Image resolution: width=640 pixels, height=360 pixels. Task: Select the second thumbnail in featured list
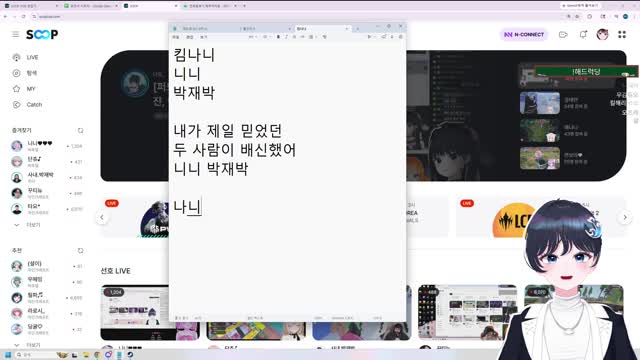pos(540,103)
